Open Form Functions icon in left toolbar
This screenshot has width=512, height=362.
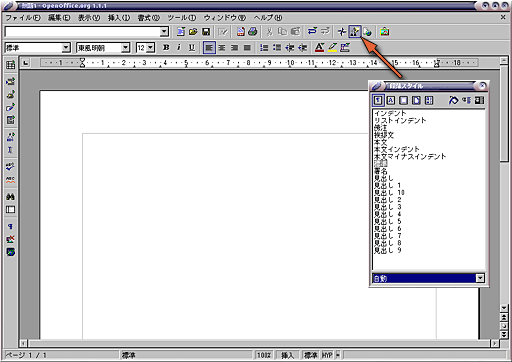[10, 120]
